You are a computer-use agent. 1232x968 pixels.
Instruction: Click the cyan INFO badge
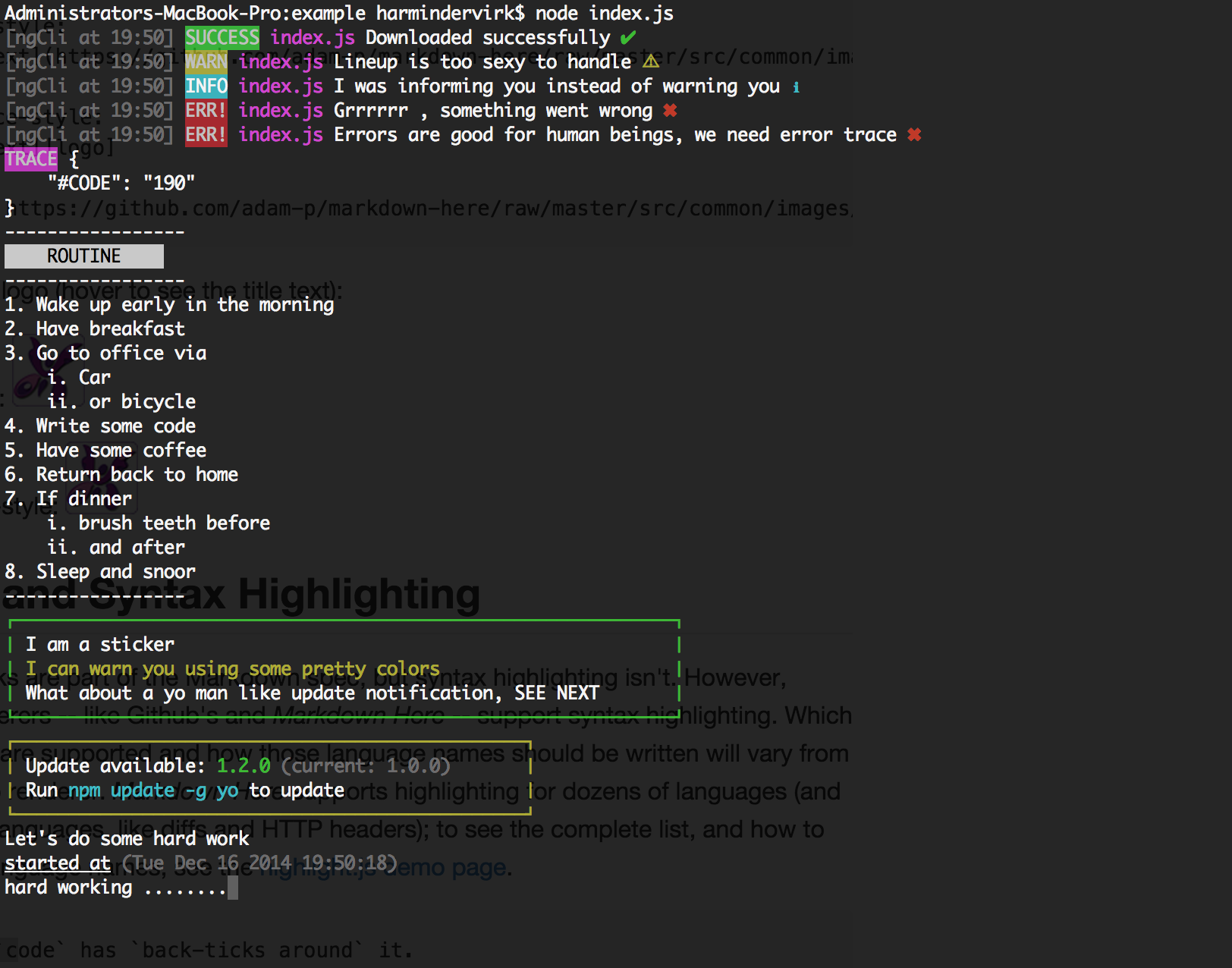(x=206, y=86)
